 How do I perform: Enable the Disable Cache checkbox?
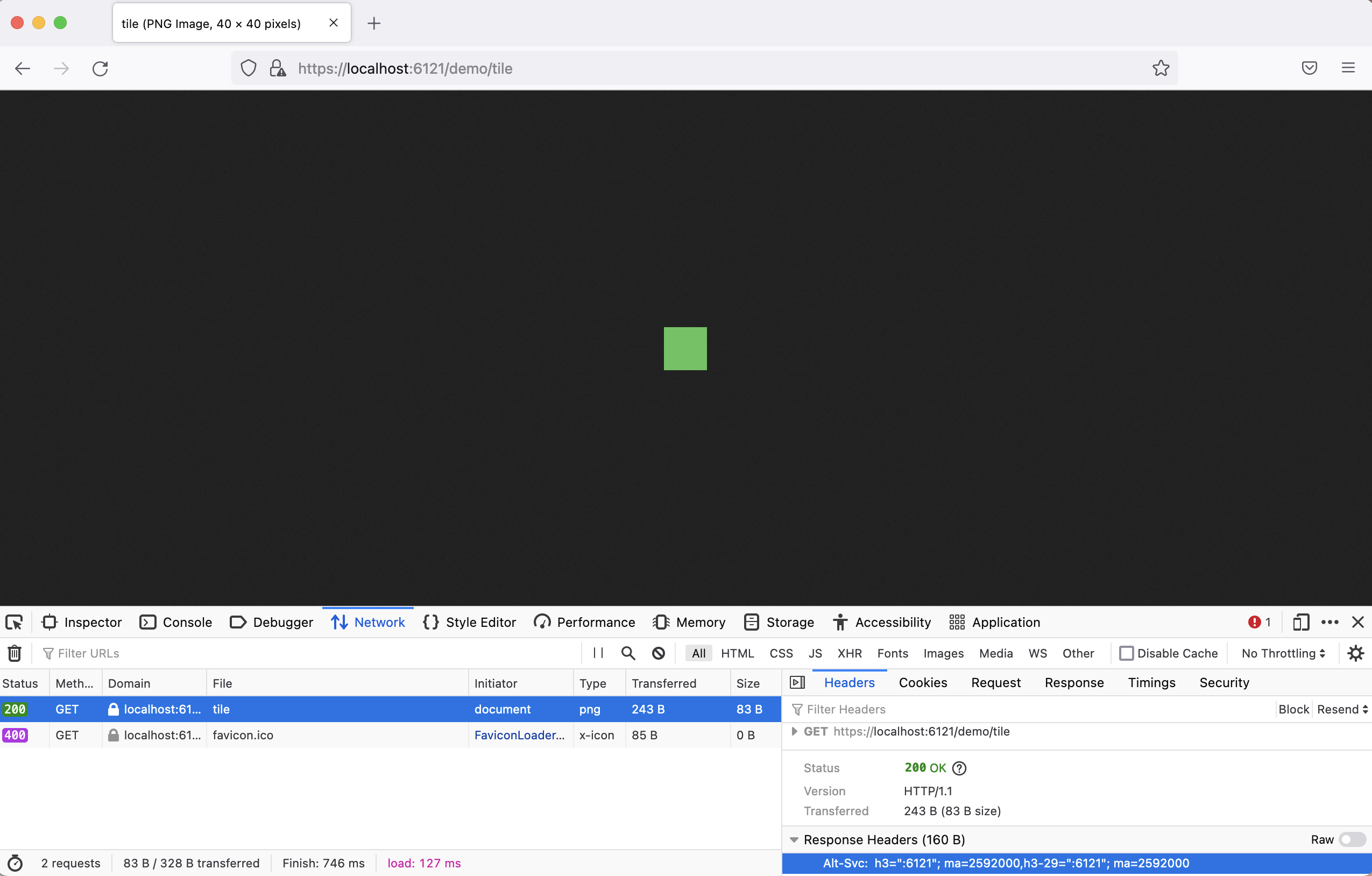tap(1126, 653)
